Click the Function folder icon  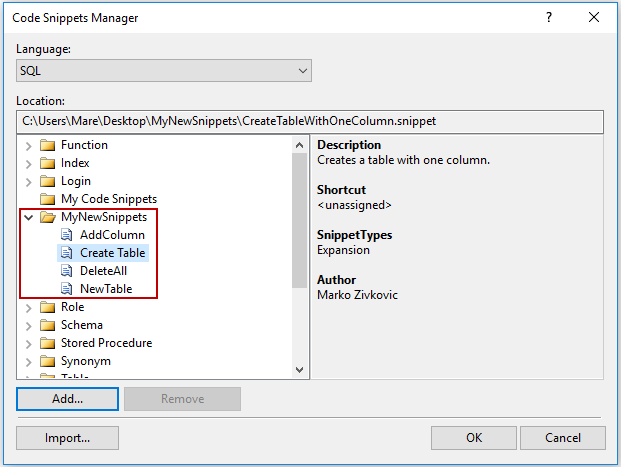click(x=47, y=145)
